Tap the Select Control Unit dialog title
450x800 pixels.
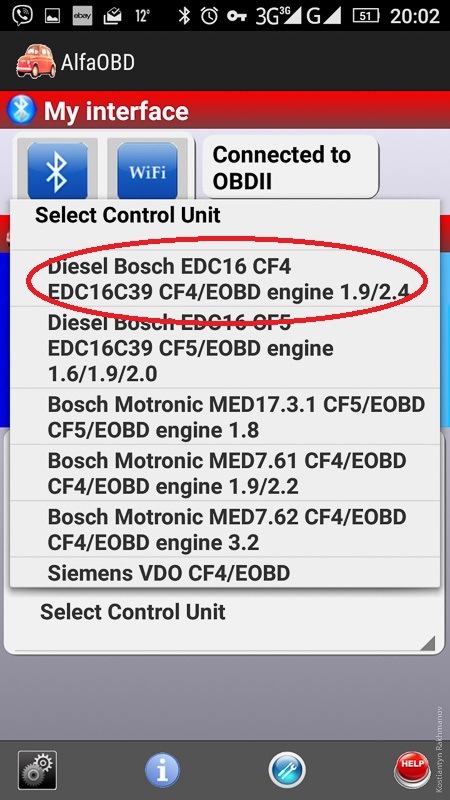pyautogui.click(x=128, y=215)
